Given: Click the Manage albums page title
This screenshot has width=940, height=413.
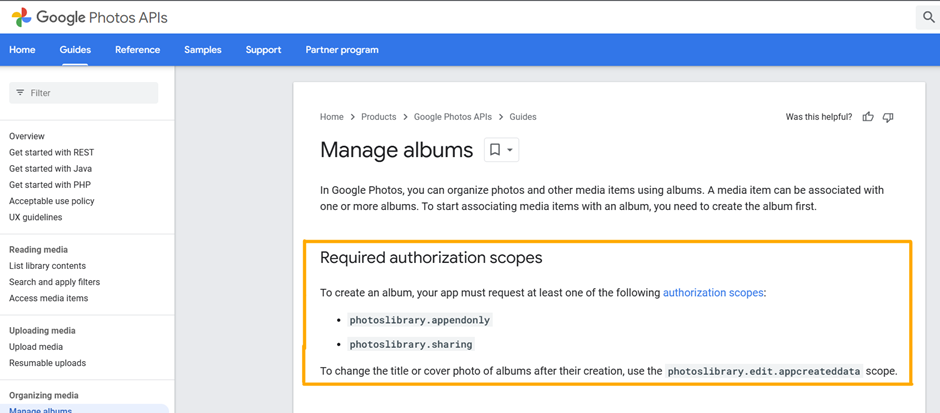Looking at the screenshot, I should click(396, 150).
